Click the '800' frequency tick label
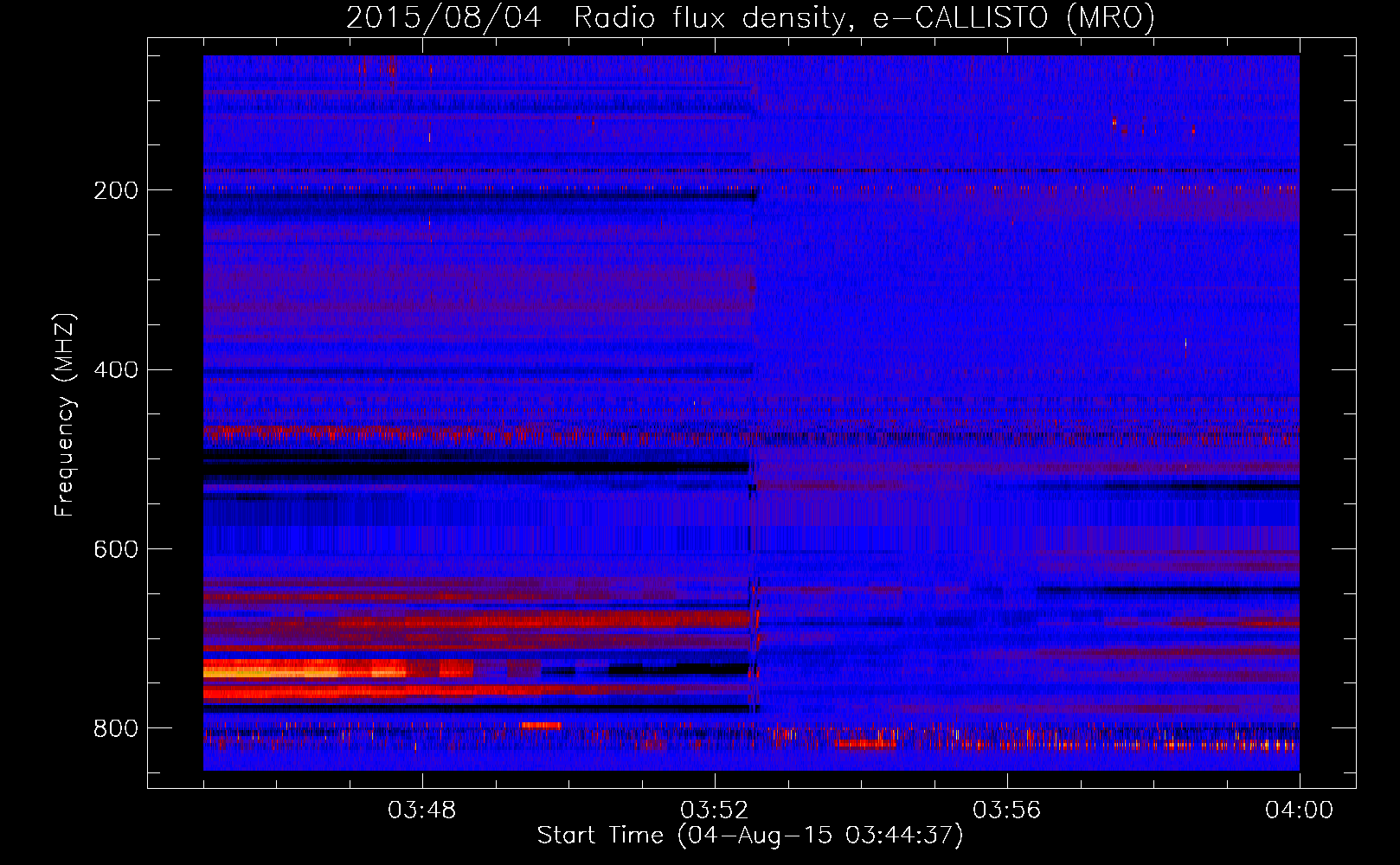 116,729
